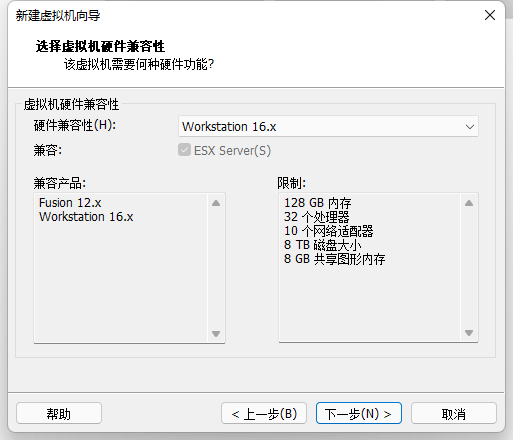Click the 硬件兼容性(H) label
Viewport: 513px width, 440px height.
click(x=75, y=125)
